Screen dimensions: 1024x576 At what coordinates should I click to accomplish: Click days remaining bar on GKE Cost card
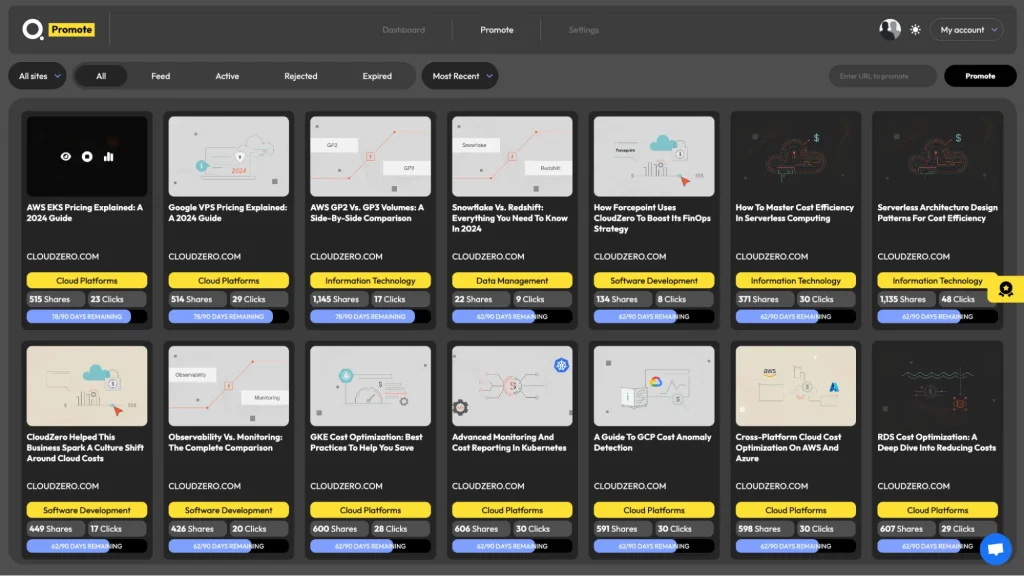pyautogui.click(x=370, y=546)
